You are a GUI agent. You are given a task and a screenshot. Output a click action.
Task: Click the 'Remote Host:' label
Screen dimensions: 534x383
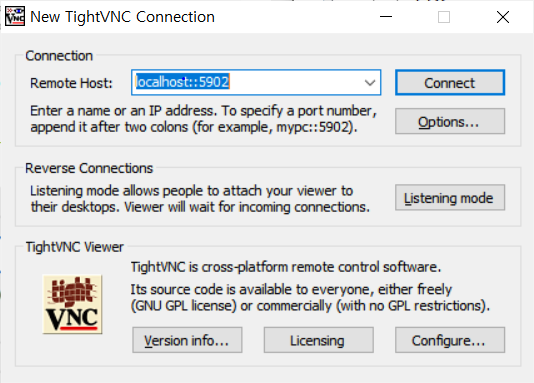tap(71, 83)
